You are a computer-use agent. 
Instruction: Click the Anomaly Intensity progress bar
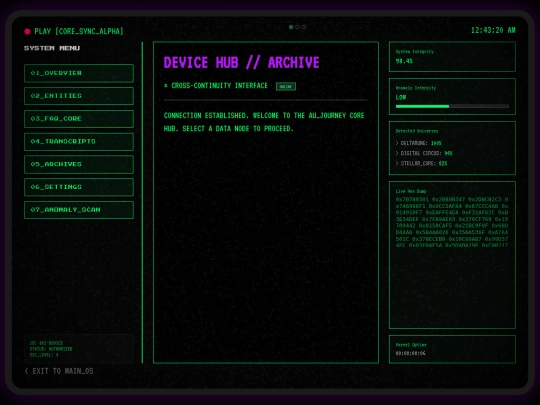[452, 106]
